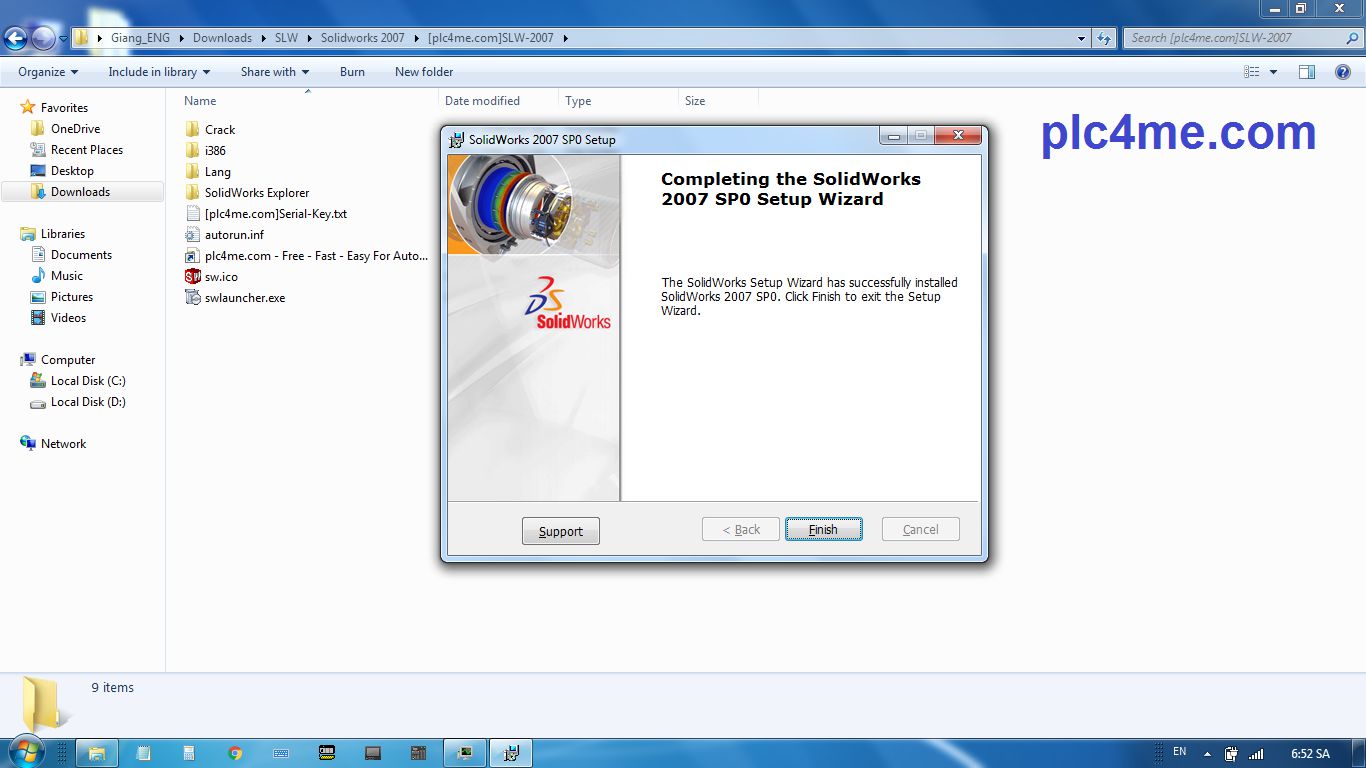Expand the Share with dropdown

tap(274, 72)
